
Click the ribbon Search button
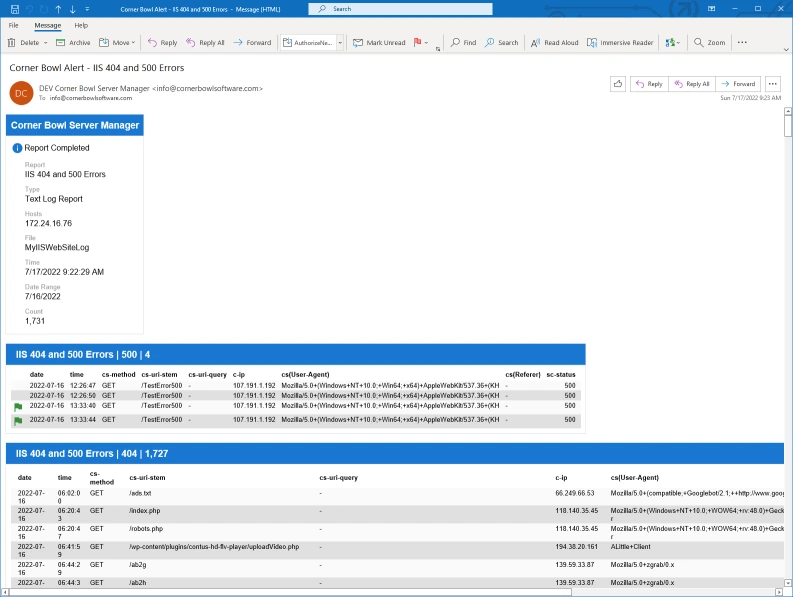502,42
